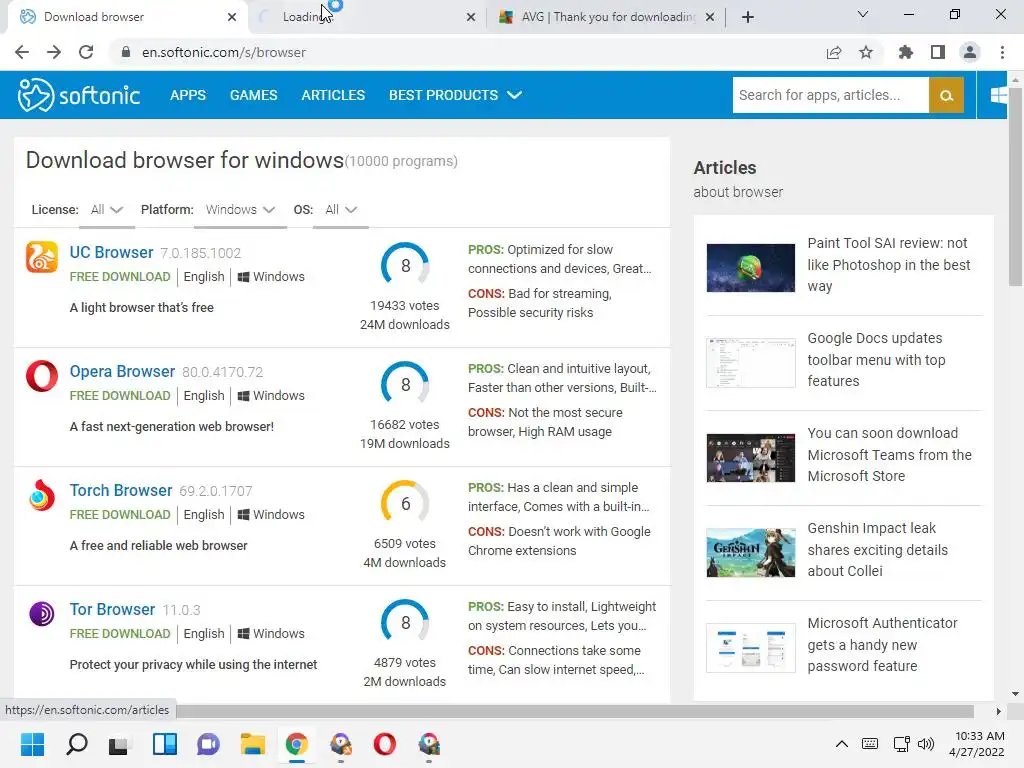The width and height of the screenshot is (1024, 768).
Task: Open a new tab with plus
Action: [x=748, y=17]
